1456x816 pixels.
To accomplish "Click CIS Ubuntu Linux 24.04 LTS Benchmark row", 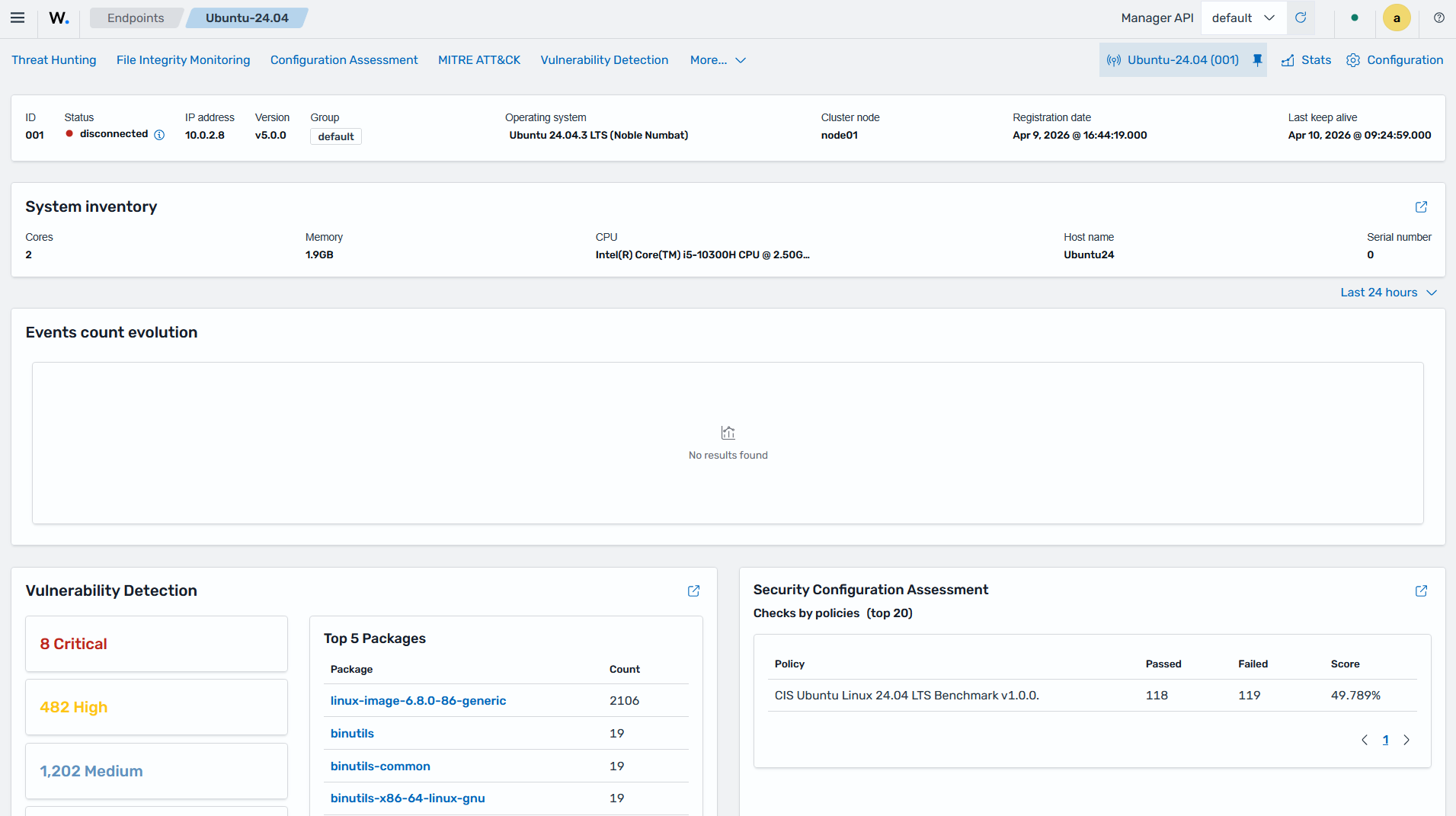I will tap(1092, 695).
